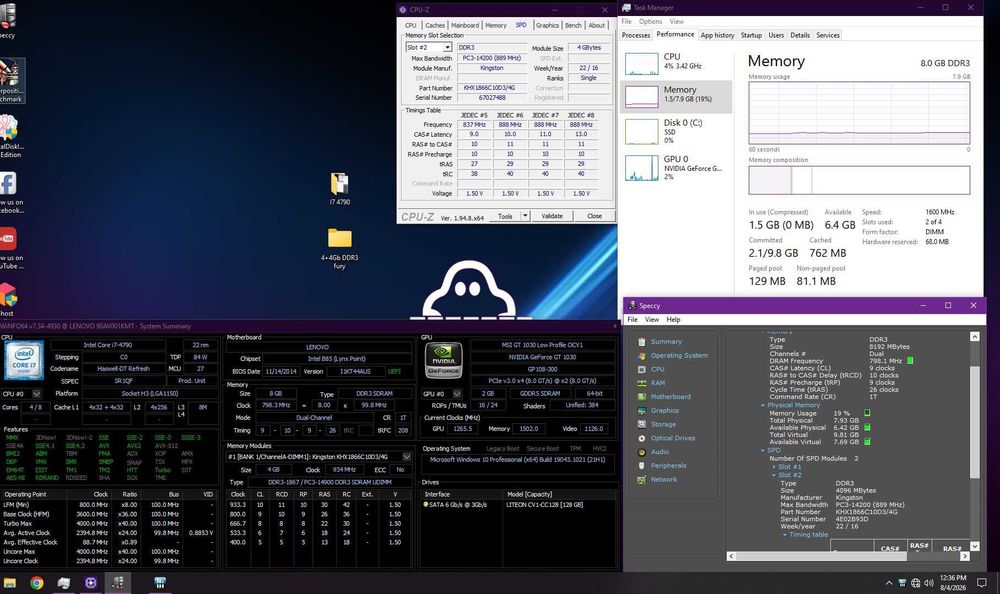Select the Superposition benchmark desktop shortcut
The image size is (1000, 594).
pyautogui.click(x=10, y=80)
